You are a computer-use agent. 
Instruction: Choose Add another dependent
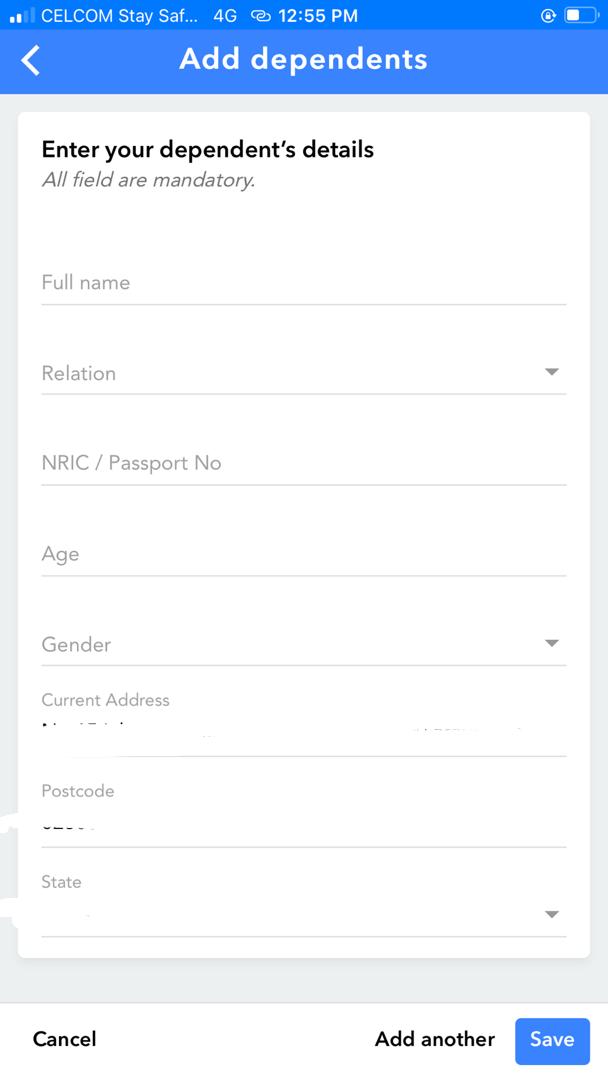click(435, 1039)
